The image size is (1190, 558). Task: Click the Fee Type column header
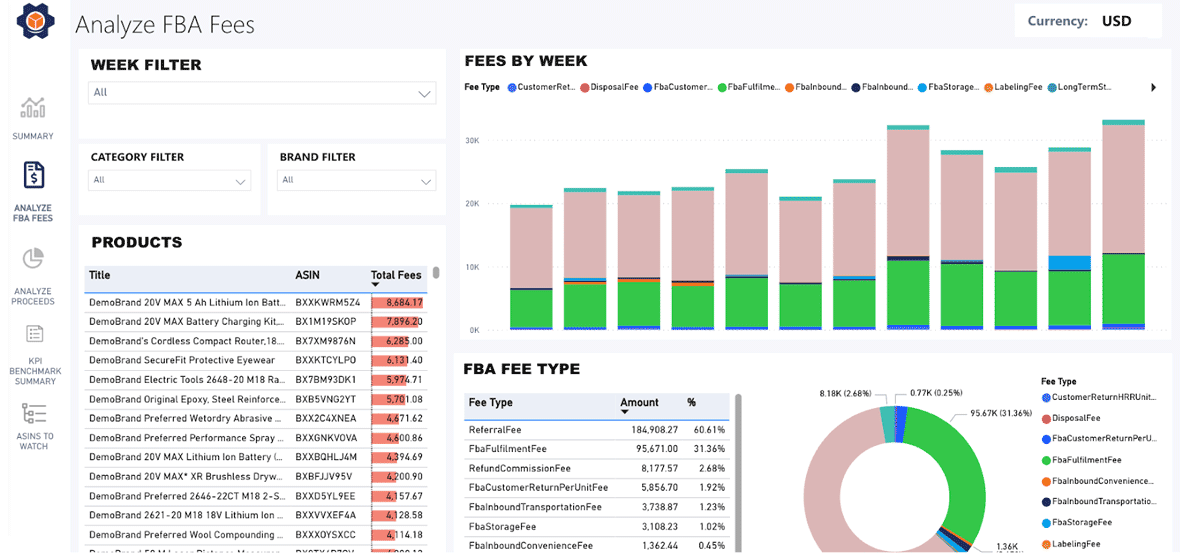490,403
